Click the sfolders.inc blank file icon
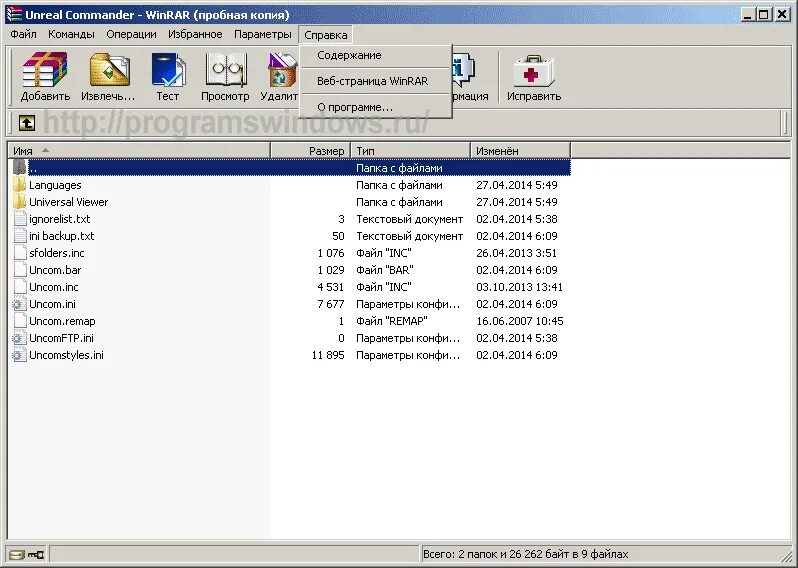Screen dimensions: 798x568 [x=19, y=253]
